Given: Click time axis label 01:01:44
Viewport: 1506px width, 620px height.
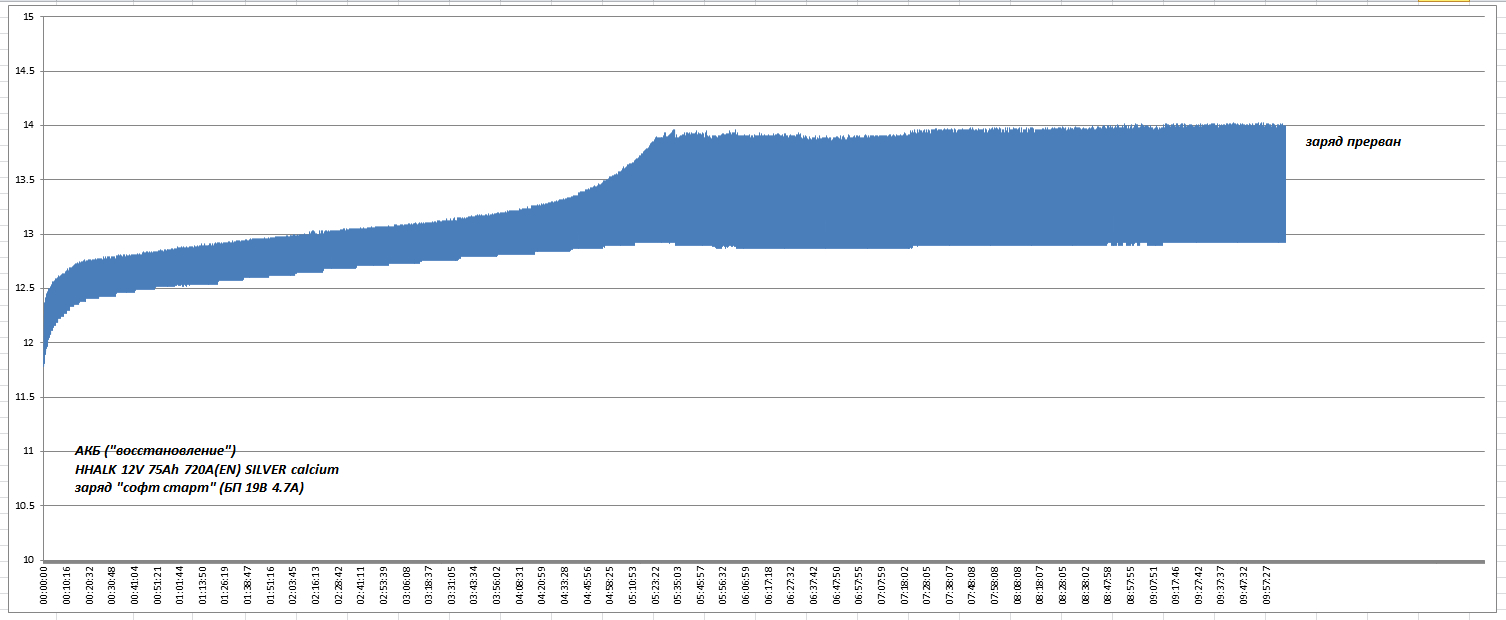Looking at the screenshot, I should (x=180, y=585).
